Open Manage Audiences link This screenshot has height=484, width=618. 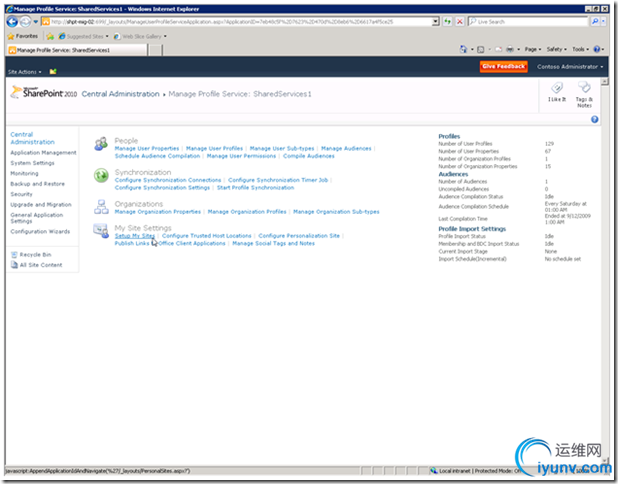346,149
